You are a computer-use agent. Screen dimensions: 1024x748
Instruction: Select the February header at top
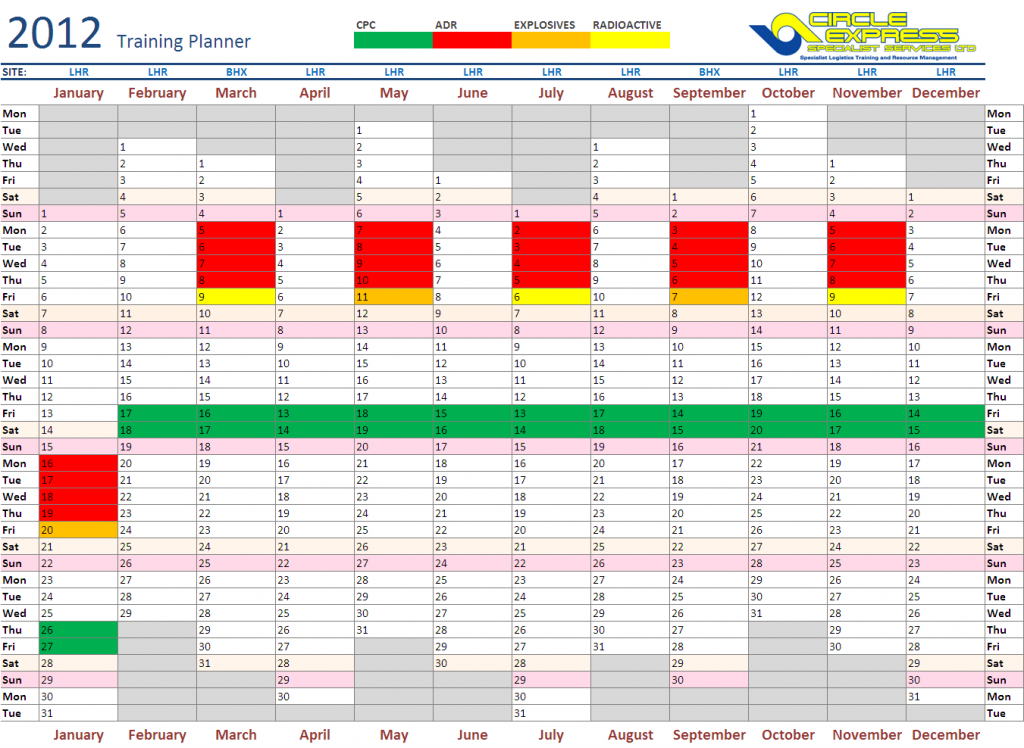click(157, 93)
